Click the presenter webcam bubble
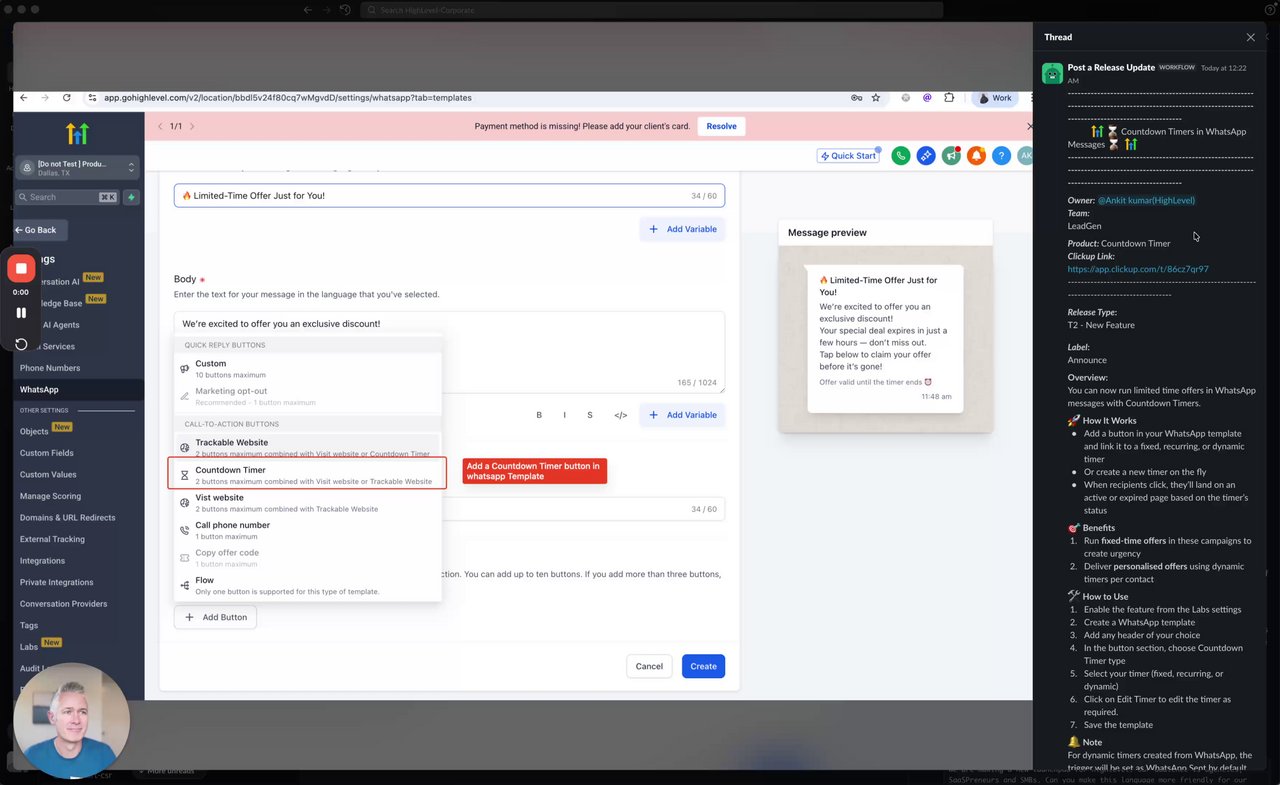The width and height of the screenshot is (1280, 785). pos(72,721)
